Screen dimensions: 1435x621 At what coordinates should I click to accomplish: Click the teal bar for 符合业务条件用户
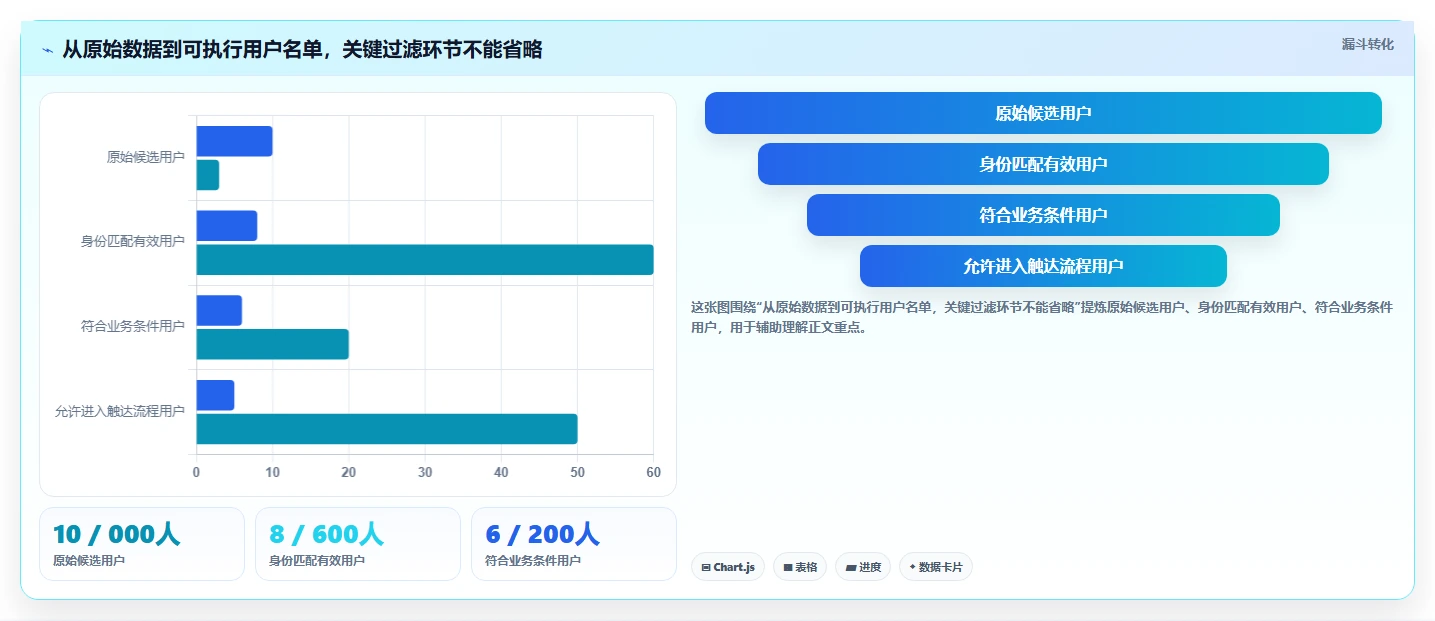point(272,344)
